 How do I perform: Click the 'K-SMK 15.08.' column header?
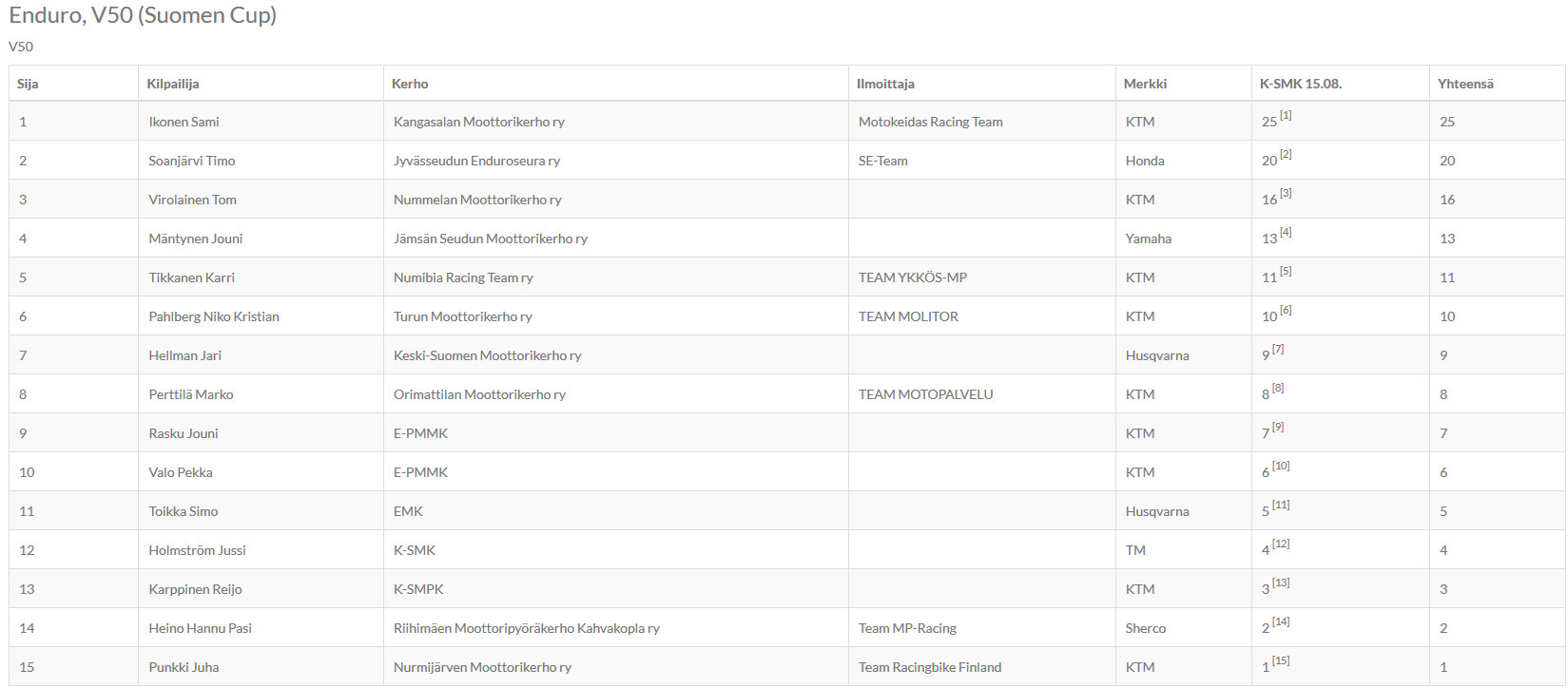(x=1341, y=84)
